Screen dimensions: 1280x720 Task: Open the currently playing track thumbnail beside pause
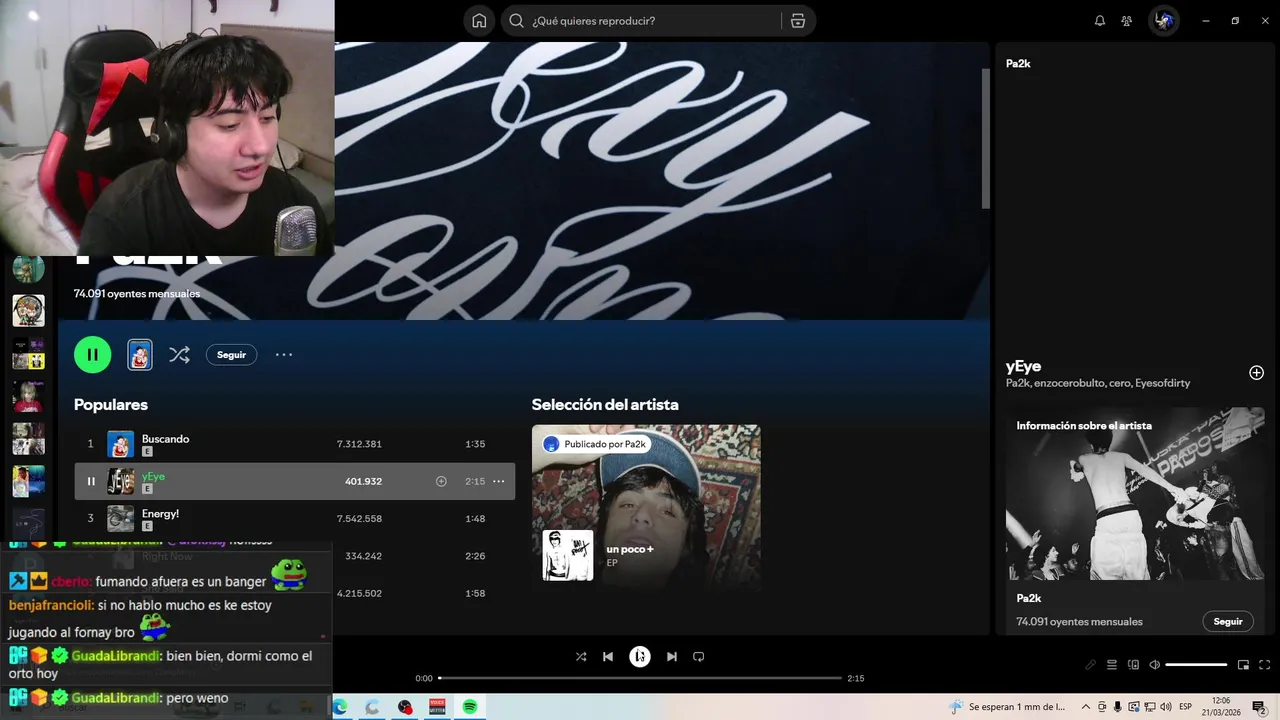pyautogui.click(x=140, y=354)
